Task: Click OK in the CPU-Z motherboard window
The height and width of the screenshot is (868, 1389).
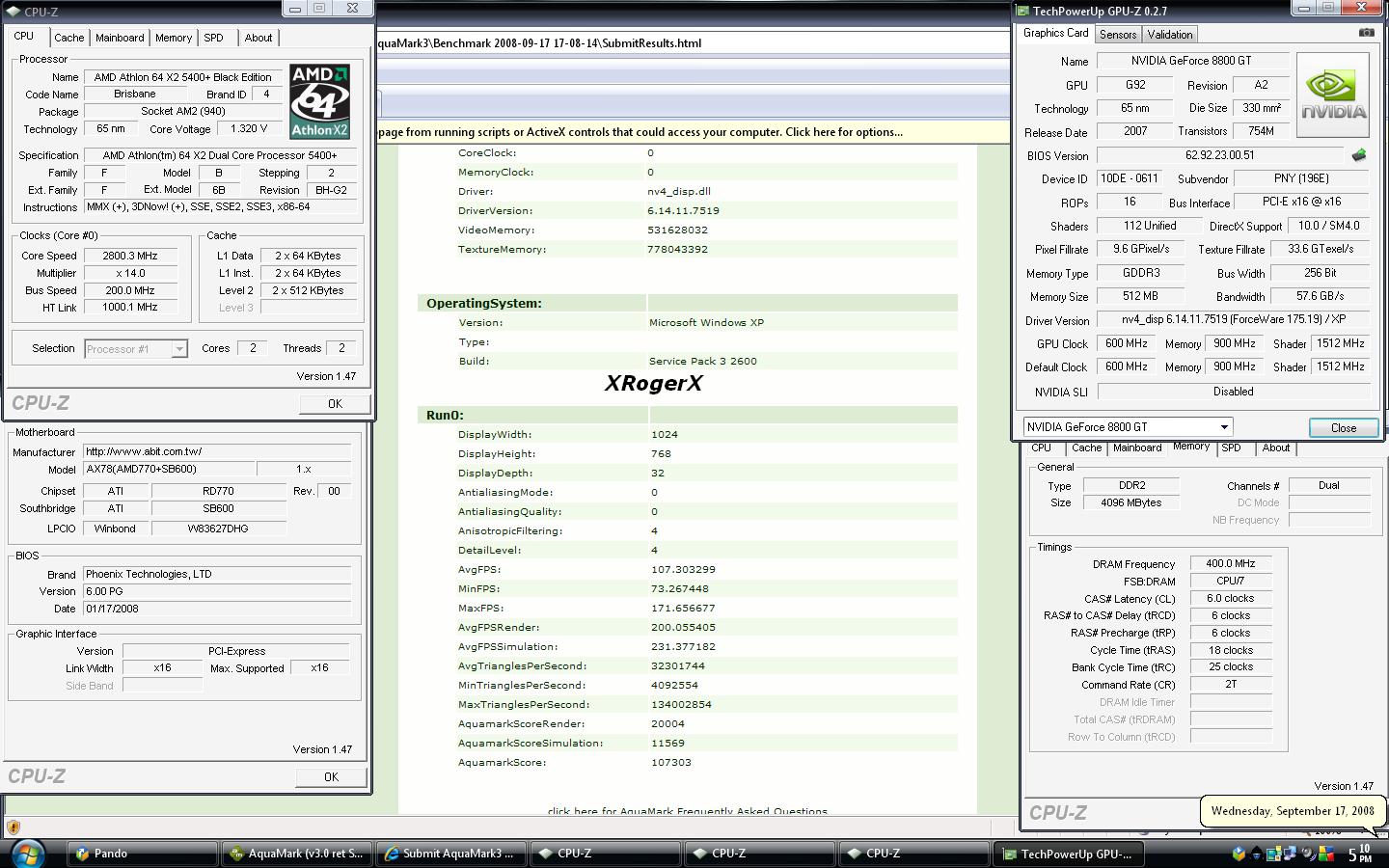Action: (331, 777)
